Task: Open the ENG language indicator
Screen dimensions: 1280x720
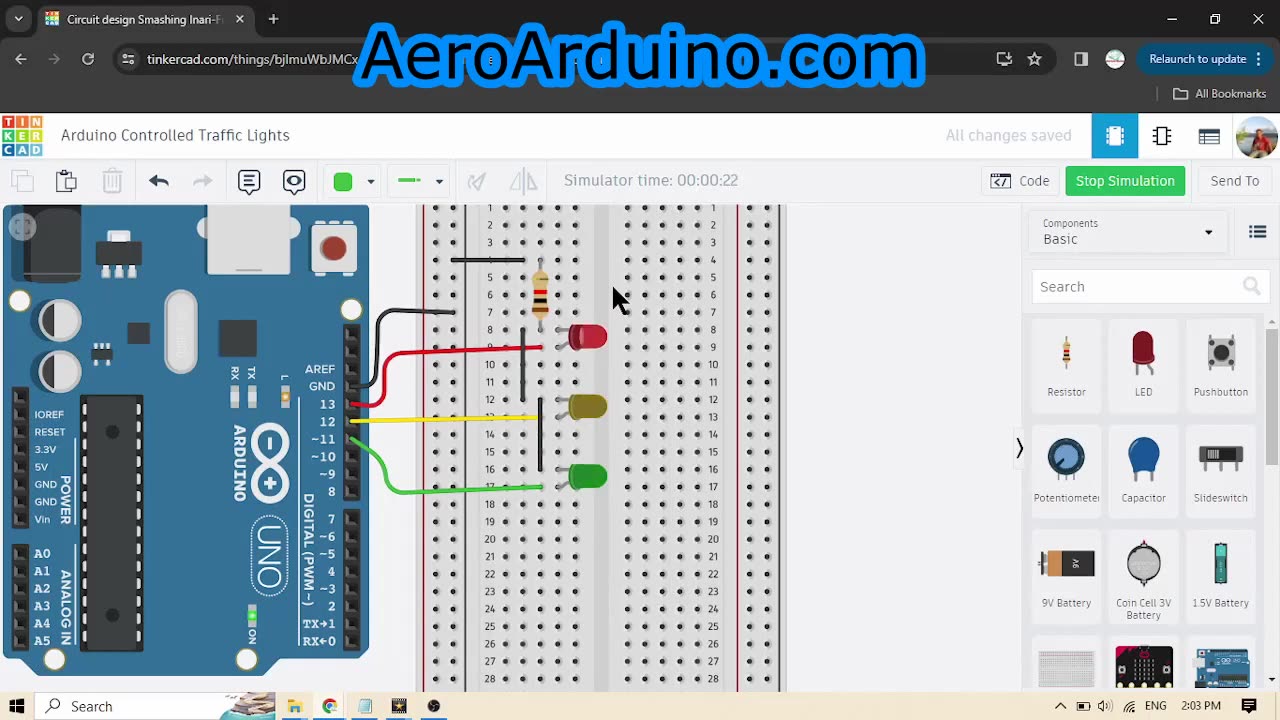Action: click(x=1155, y=706)
